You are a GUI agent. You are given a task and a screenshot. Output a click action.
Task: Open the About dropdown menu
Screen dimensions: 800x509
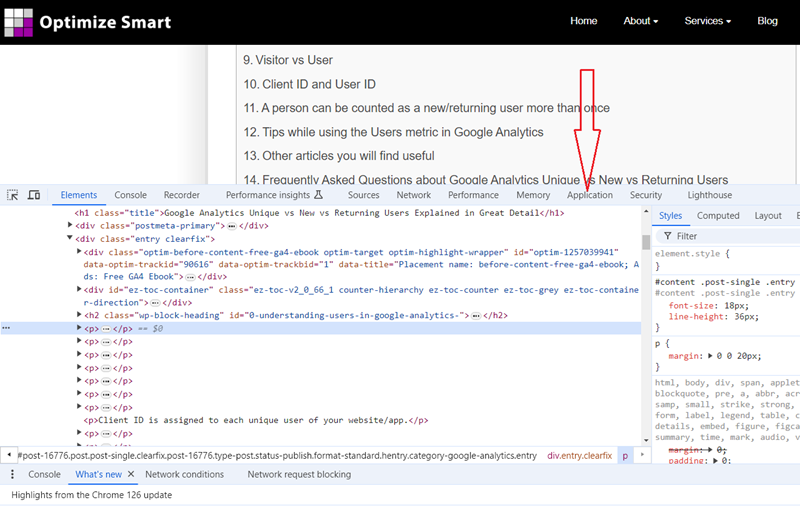point(641,21)
